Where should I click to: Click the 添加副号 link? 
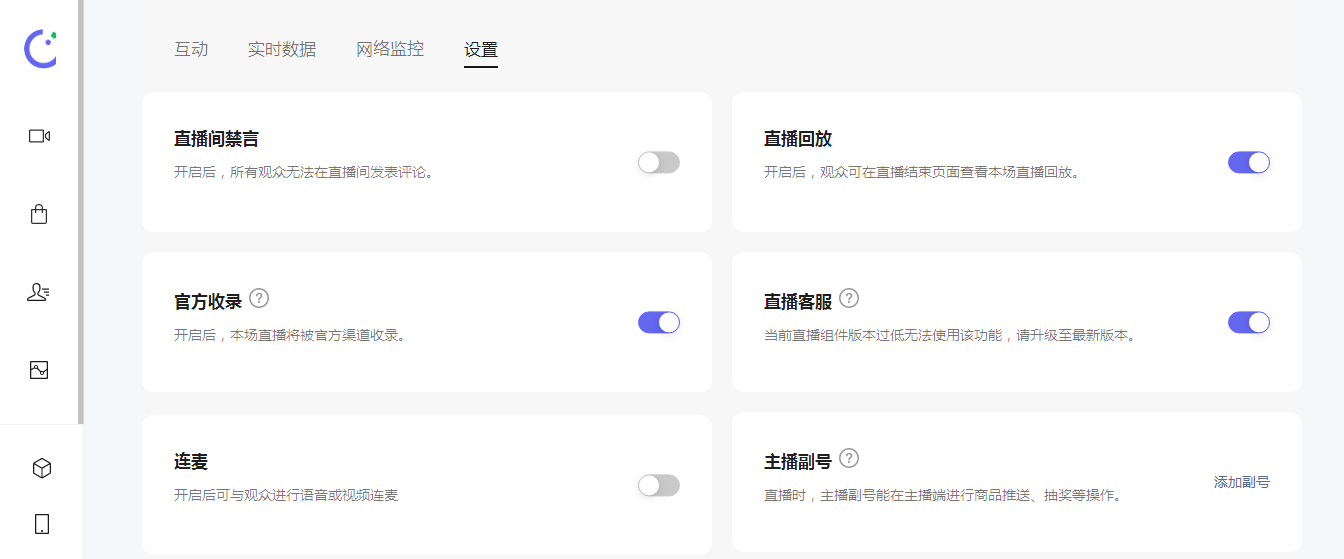coord(1241,482)
